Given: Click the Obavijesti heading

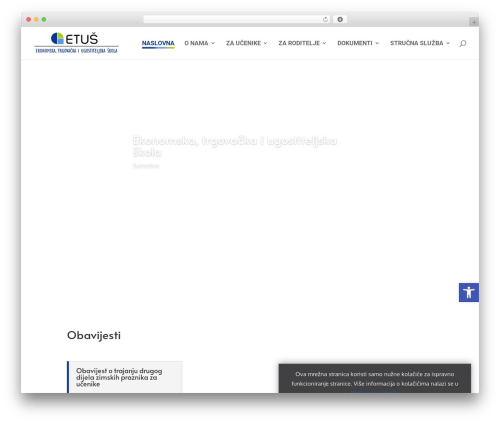Looking at the screenshot, I should (x=94, y=335).
